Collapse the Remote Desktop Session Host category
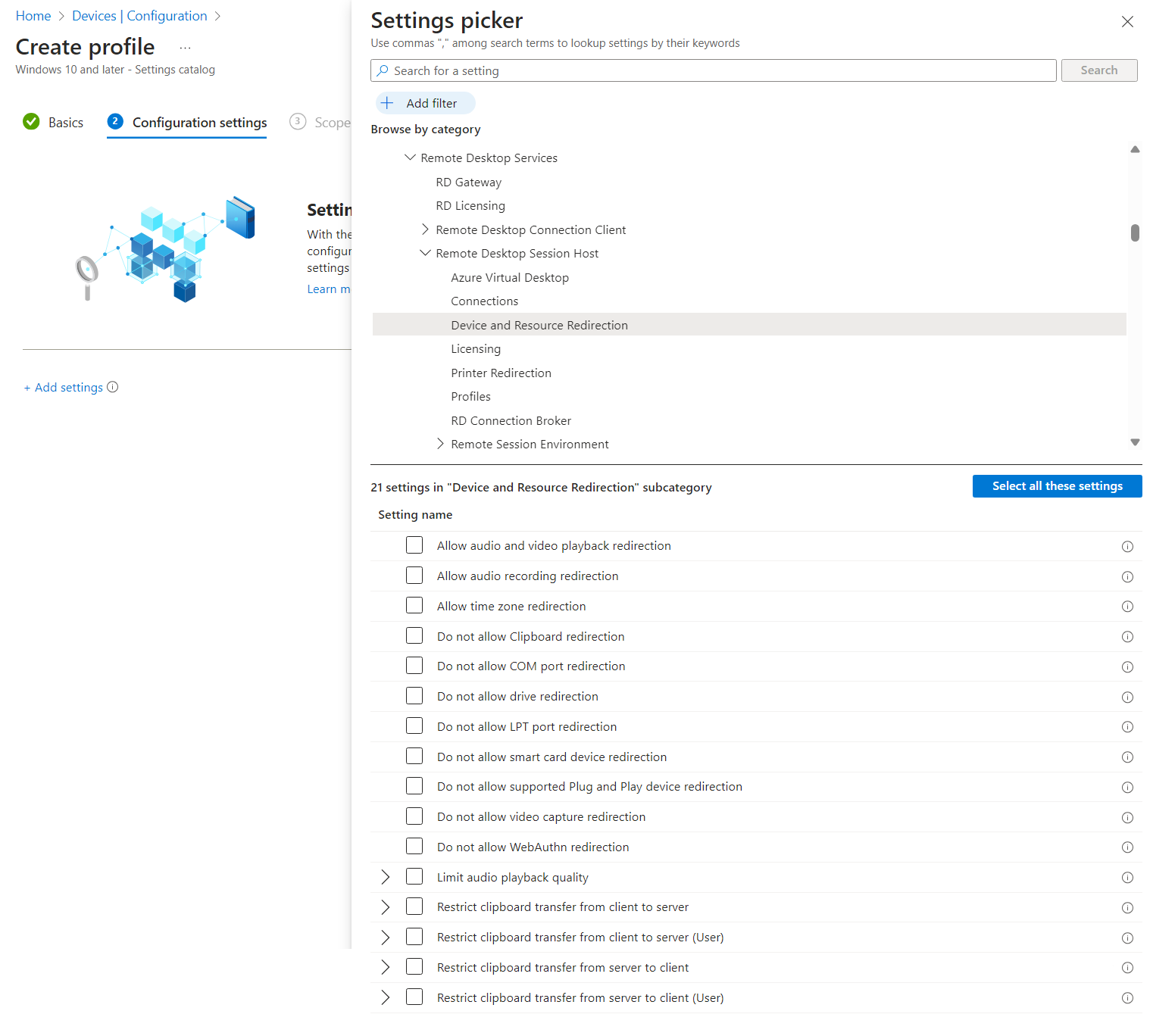The width and height of the screenshot is (1153, 1036). click(426, 253)
